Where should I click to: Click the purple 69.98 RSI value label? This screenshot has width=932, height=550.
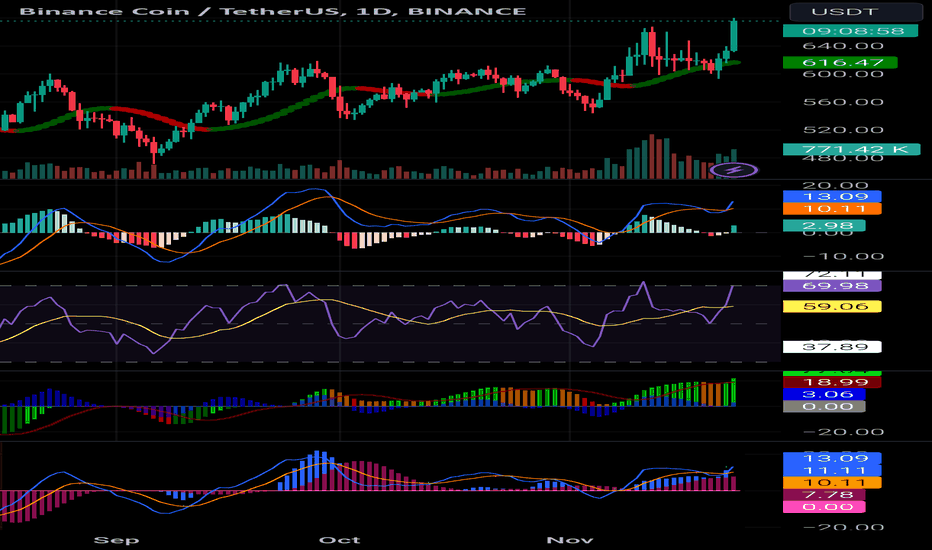pos(832,285)
